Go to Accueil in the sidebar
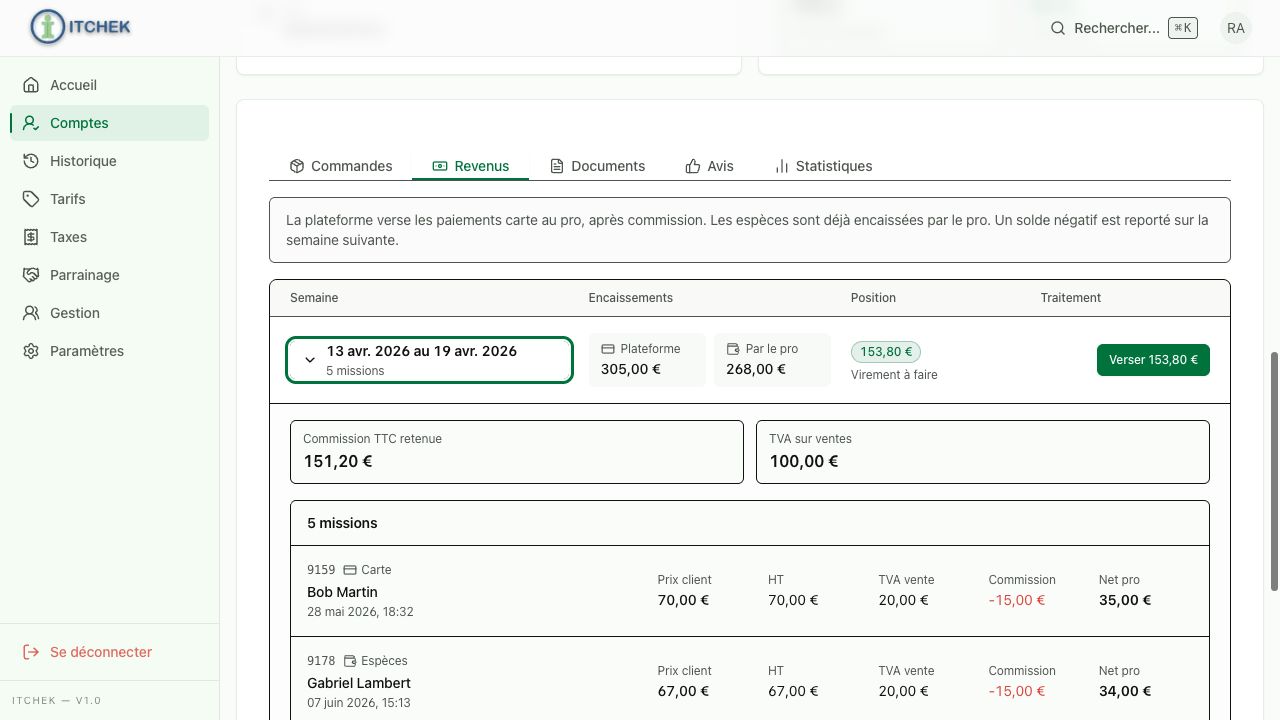The height and width of the screenshot is (720, 1280). click(x=110, y=85)
